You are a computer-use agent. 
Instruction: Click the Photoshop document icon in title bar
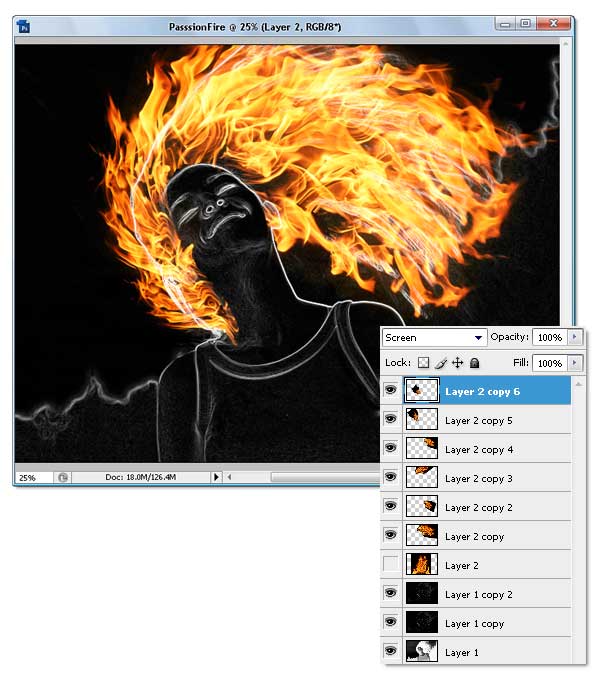point(25,28)
